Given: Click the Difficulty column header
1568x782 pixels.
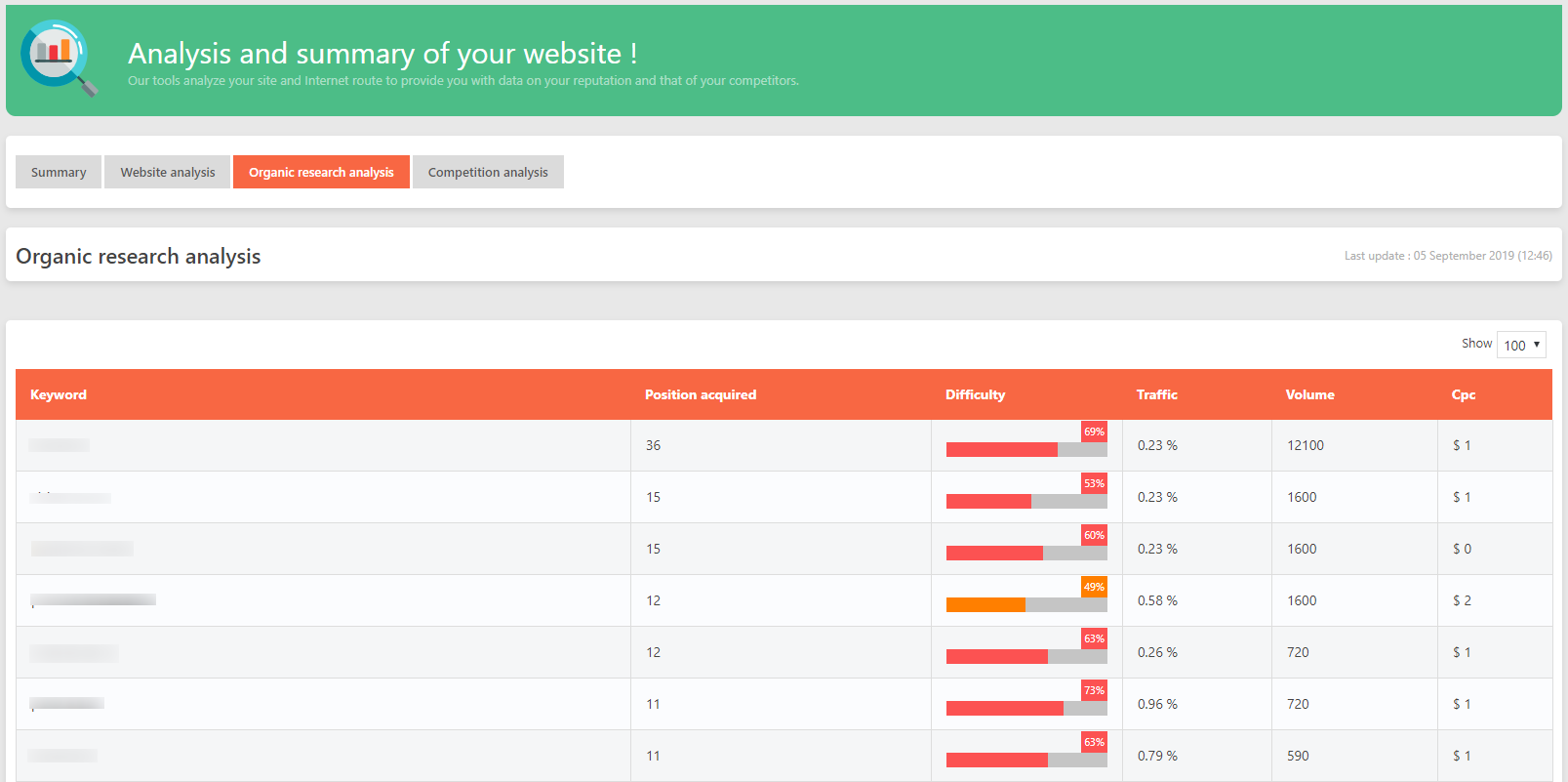Looking at the screenshot, I should 975,394.
